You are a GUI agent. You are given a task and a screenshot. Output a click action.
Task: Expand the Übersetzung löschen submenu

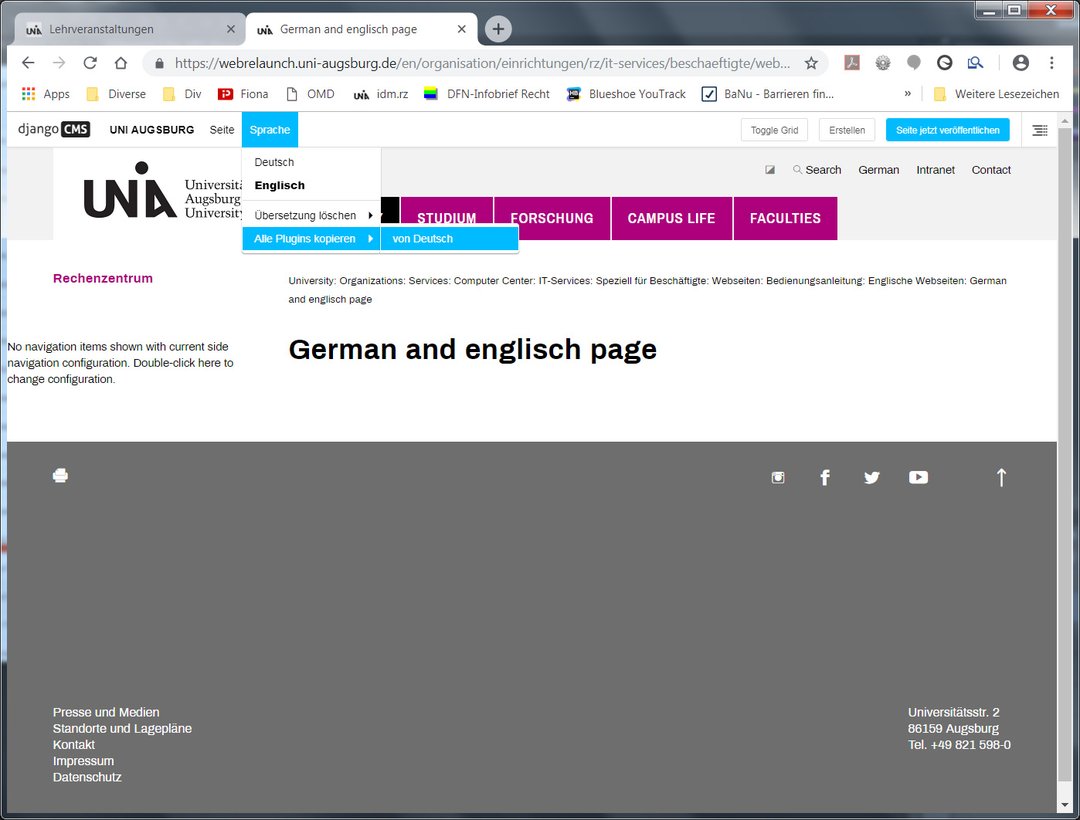coord(311,215)
